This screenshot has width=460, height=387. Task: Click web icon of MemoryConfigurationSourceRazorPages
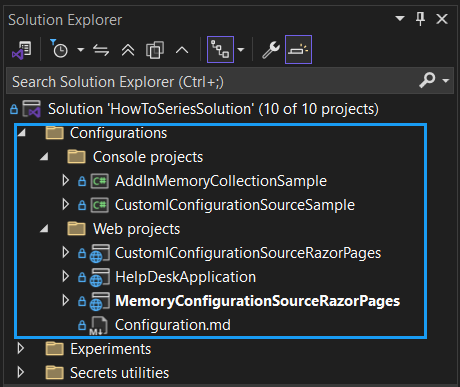[x=100, y=301]
